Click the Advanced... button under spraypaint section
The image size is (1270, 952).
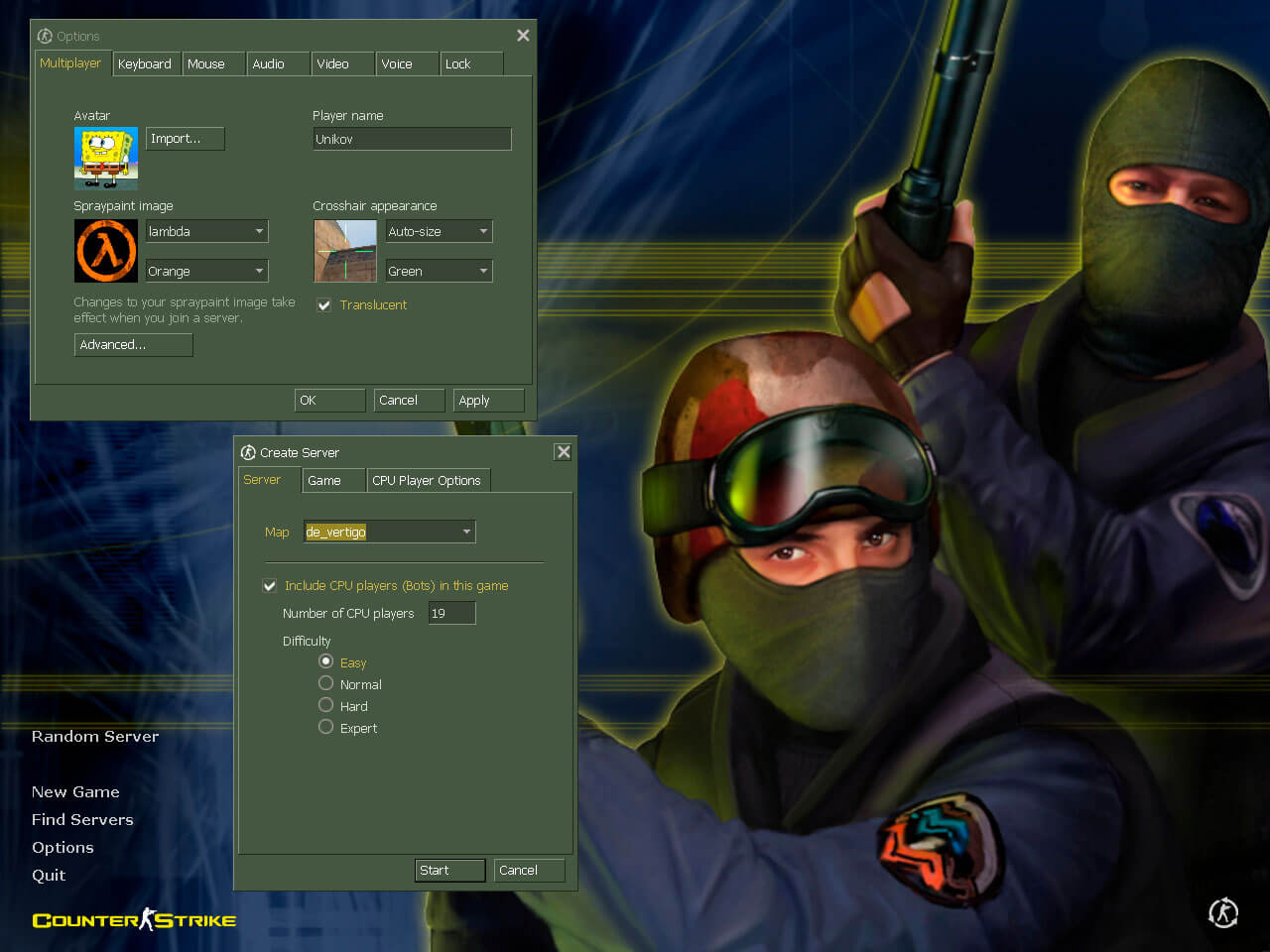point(133,344)
